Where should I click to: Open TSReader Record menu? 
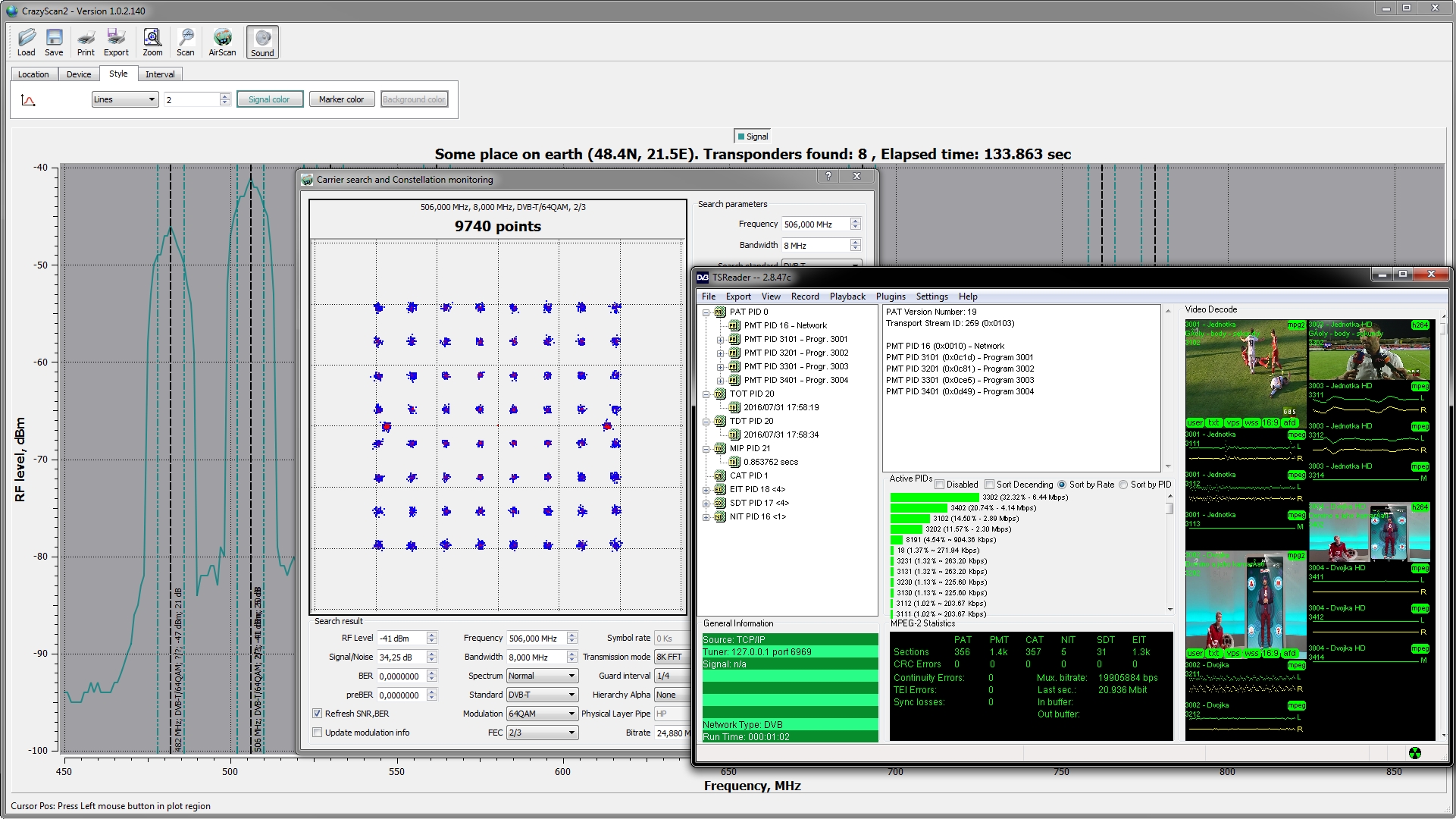(x=805, y=297)
